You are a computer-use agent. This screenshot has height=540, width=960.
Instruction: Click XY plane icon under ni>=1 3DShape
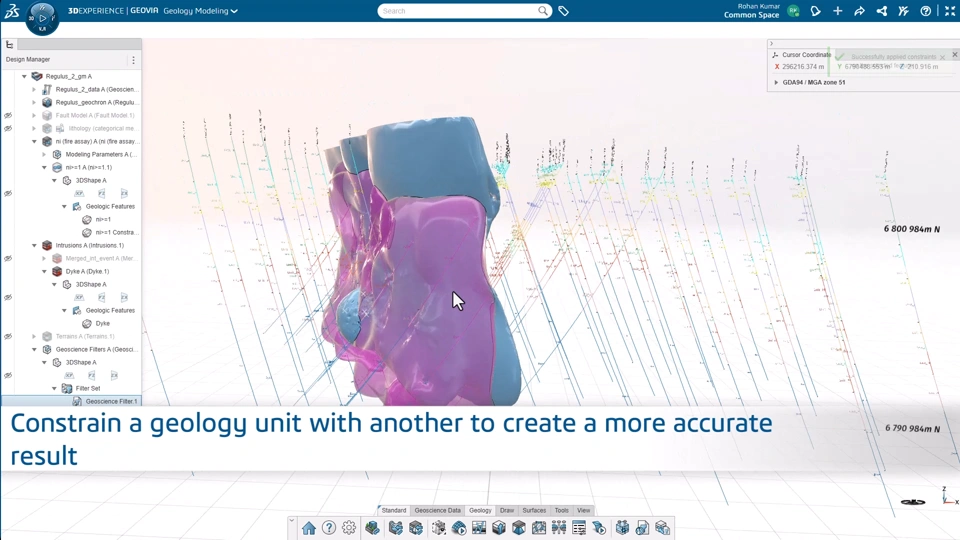[79, 193]
